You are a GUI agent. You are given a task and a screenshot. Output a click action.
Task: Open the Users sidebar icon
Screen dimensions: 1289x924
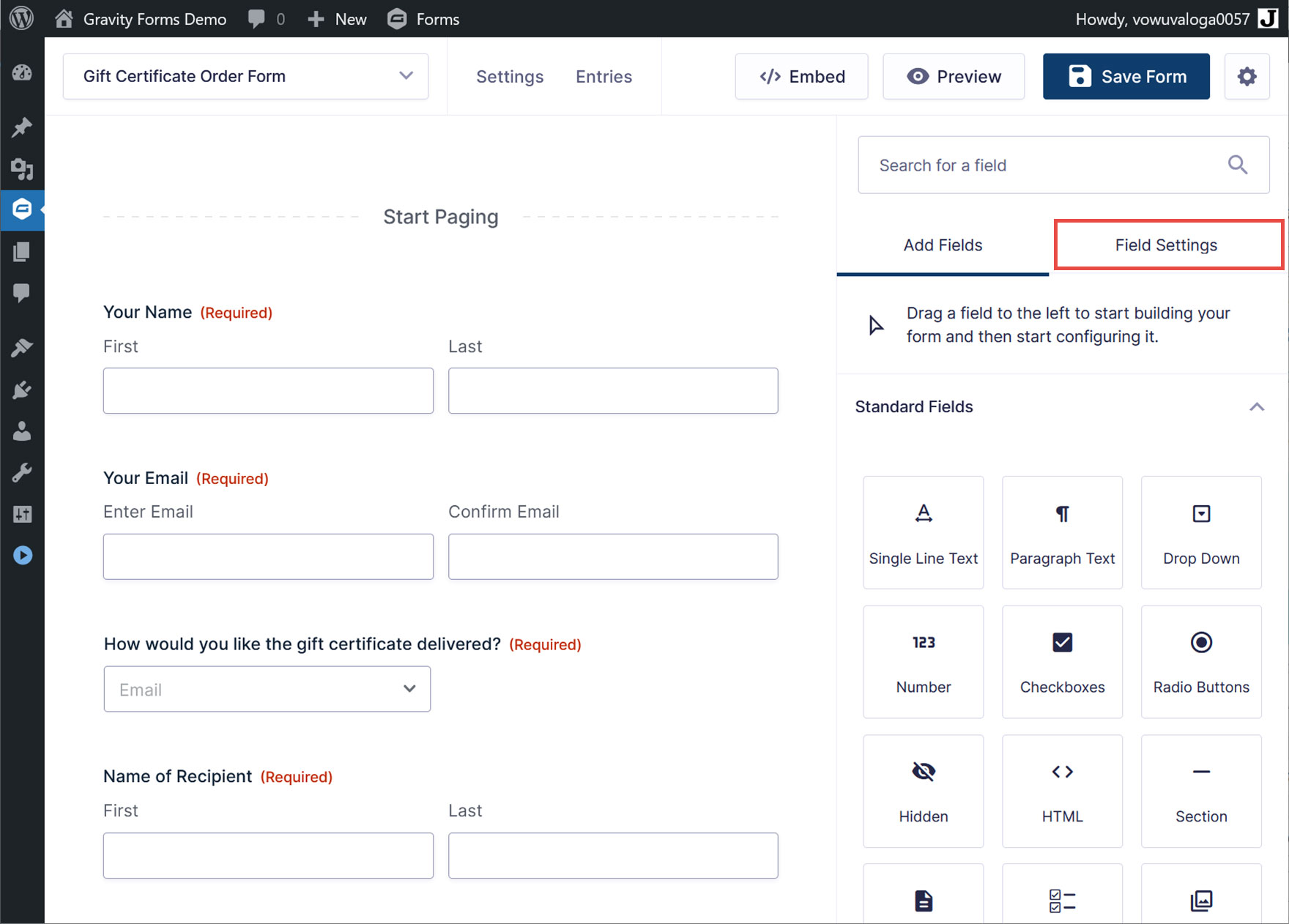(x=22, y=431)
